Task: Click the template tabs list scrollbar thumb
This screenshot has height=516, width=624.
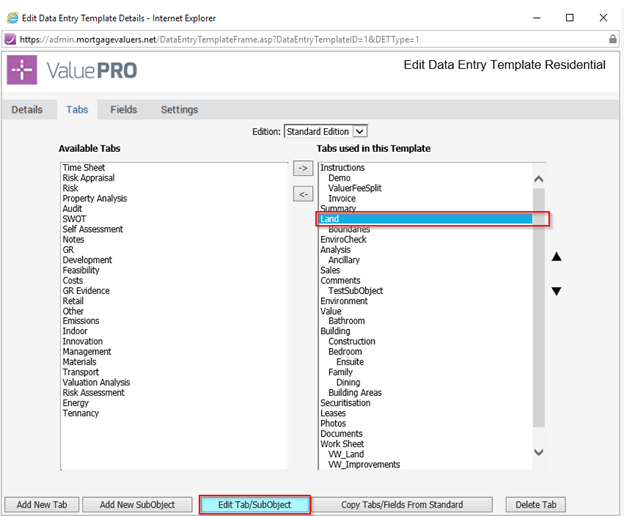Action: pos(539,308)
